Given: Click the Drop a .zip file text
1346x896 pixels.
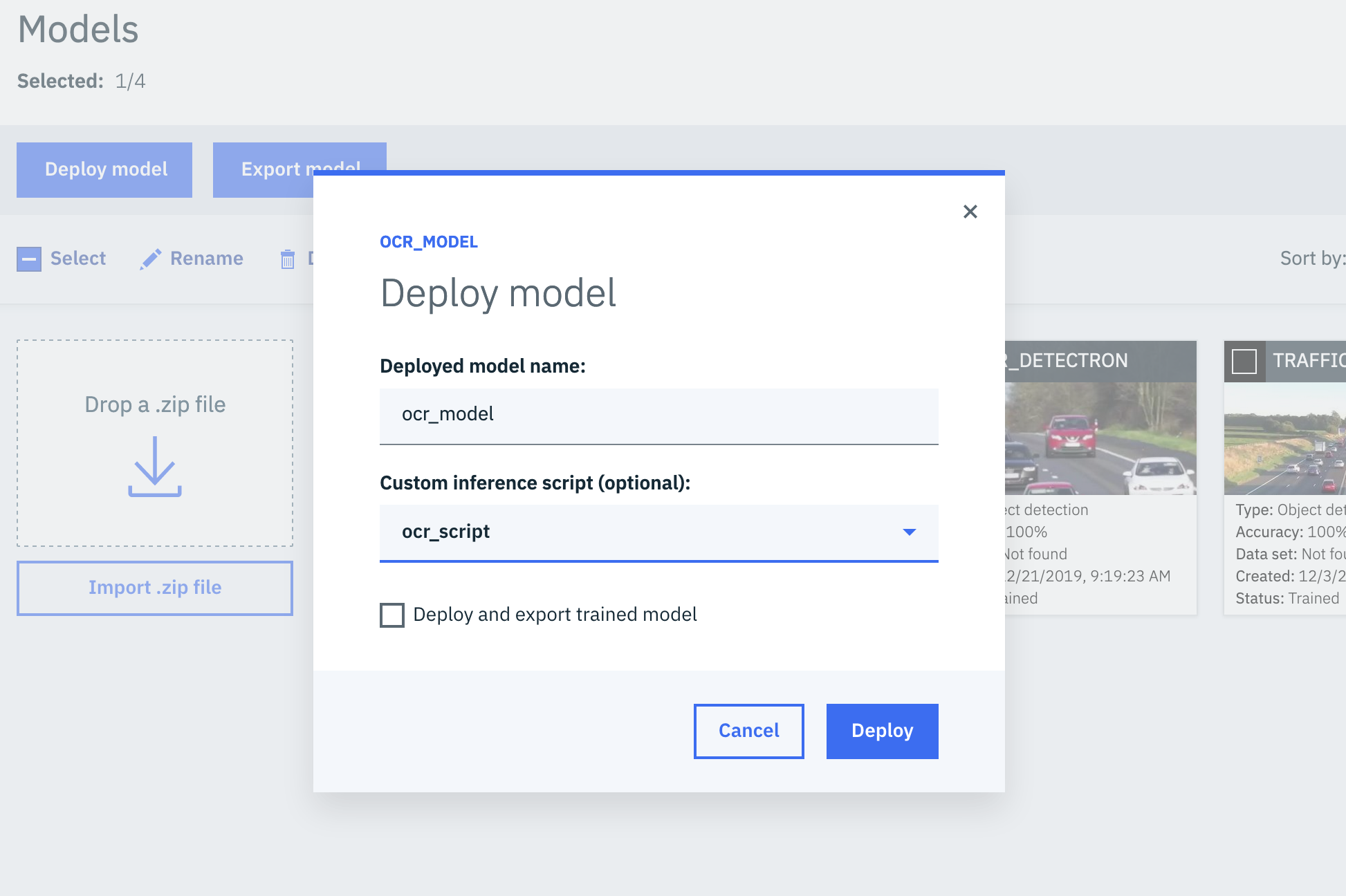Looking at the screenshot, I should [155, 404].
